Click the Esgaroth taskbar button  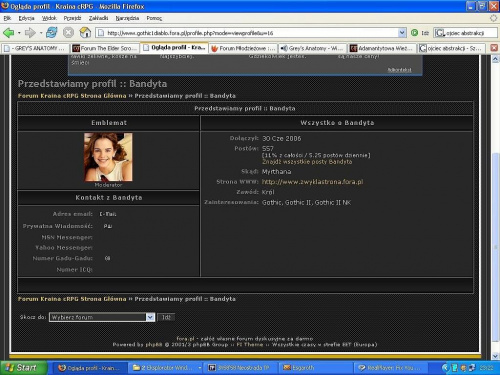(x=315, y=368)
